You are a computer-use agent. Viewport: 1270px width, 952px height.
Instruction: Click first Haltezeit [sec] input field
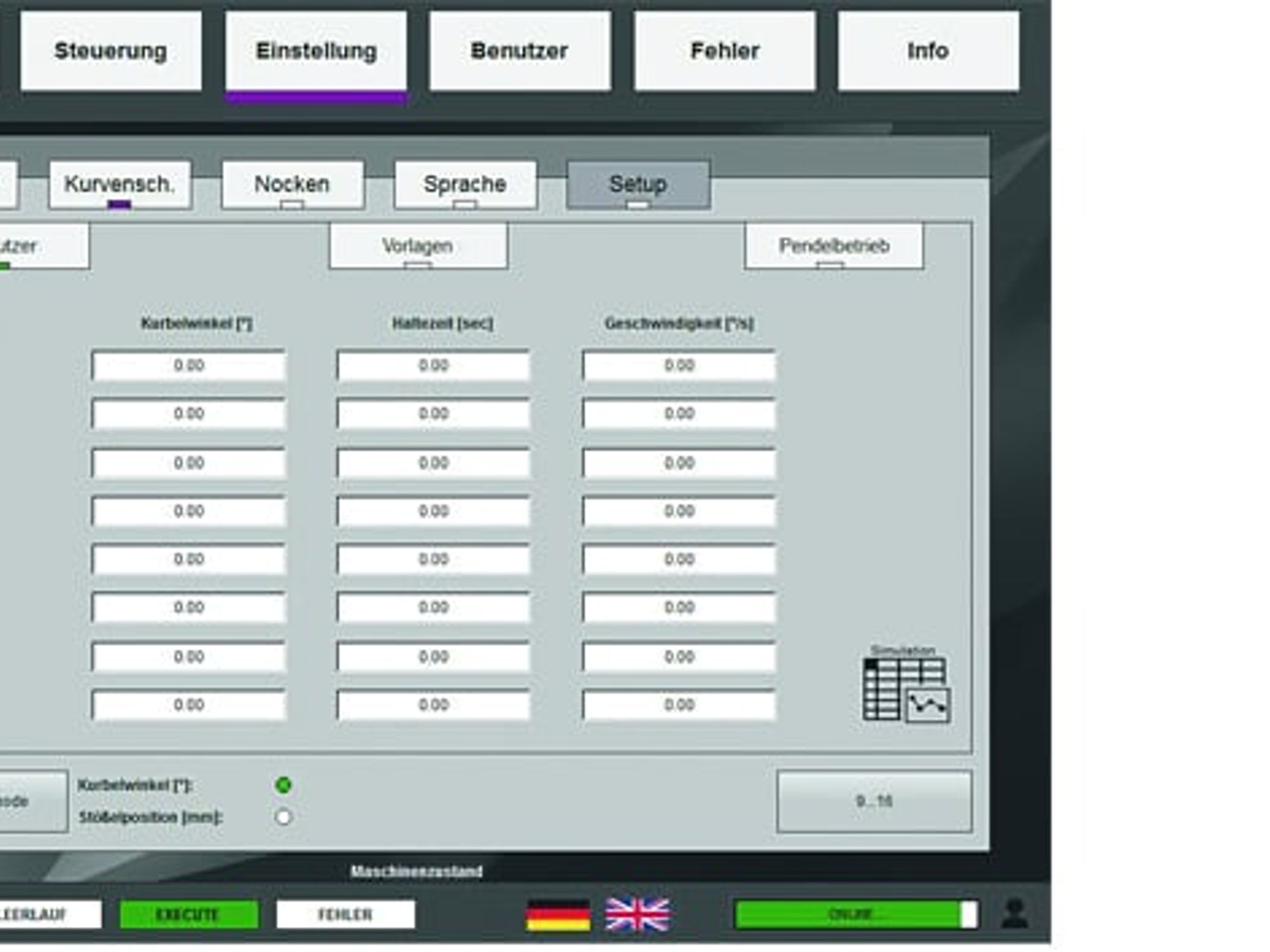(x=434, y=366)
